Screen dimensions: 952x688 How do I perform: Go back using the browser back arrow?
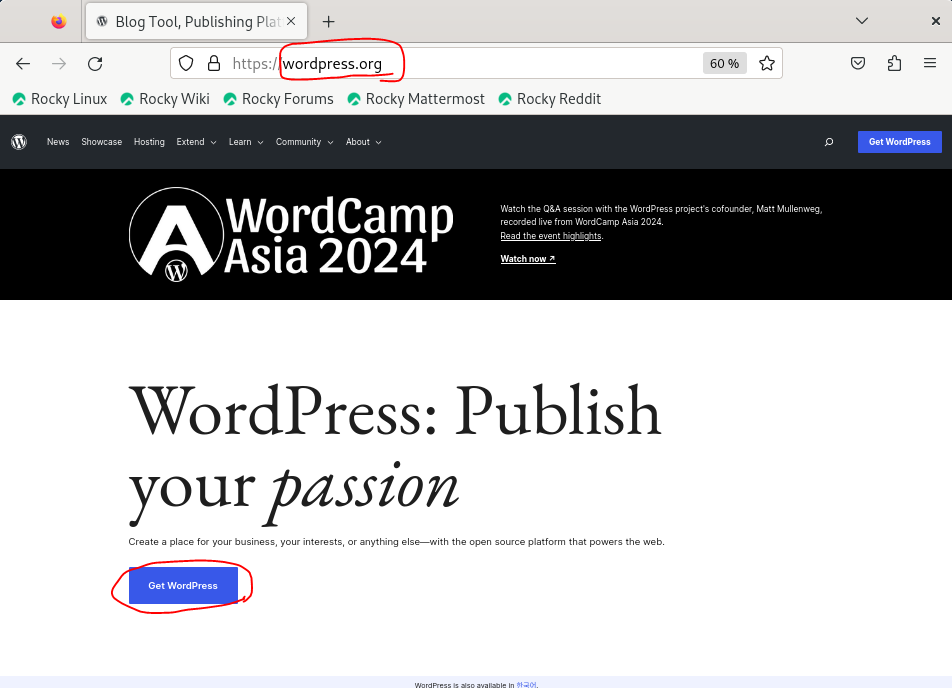[23, 64]
